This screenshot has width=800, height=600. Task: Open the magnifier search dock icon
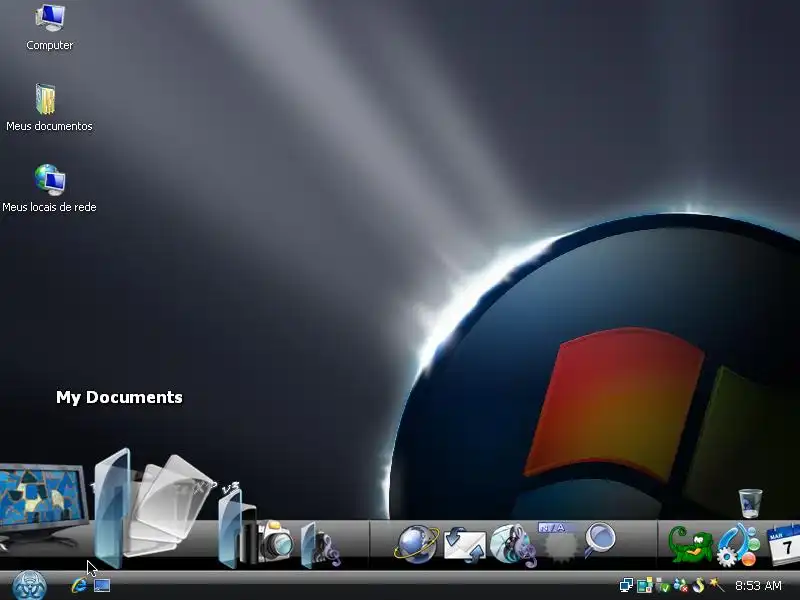click(599, 539)
